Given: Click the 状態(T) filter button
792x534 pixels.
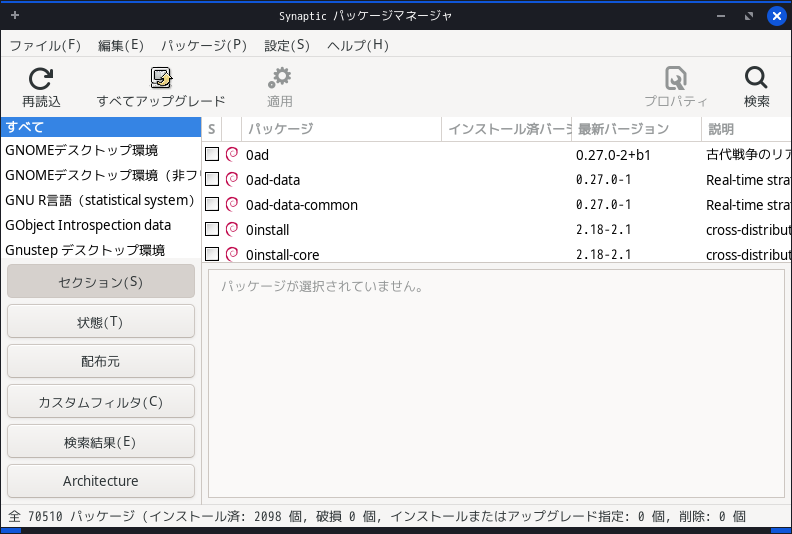Looking at the screenshot, I should 101,322.
